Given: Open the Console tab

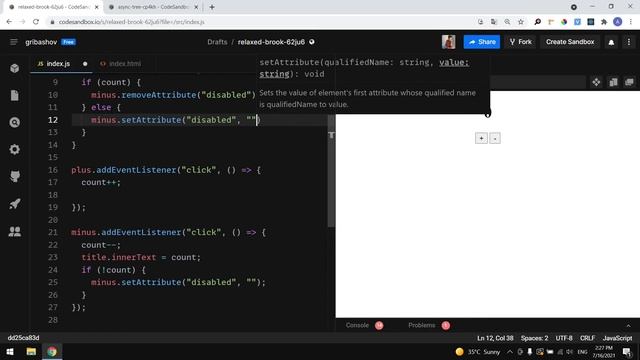Looking at the screenshot, I should pyautogui.click(x=364, y=325).
